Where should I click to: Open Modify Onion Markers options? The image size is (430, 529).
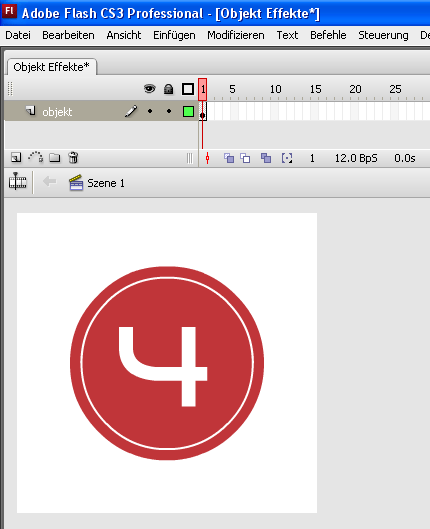click(287, 158)
